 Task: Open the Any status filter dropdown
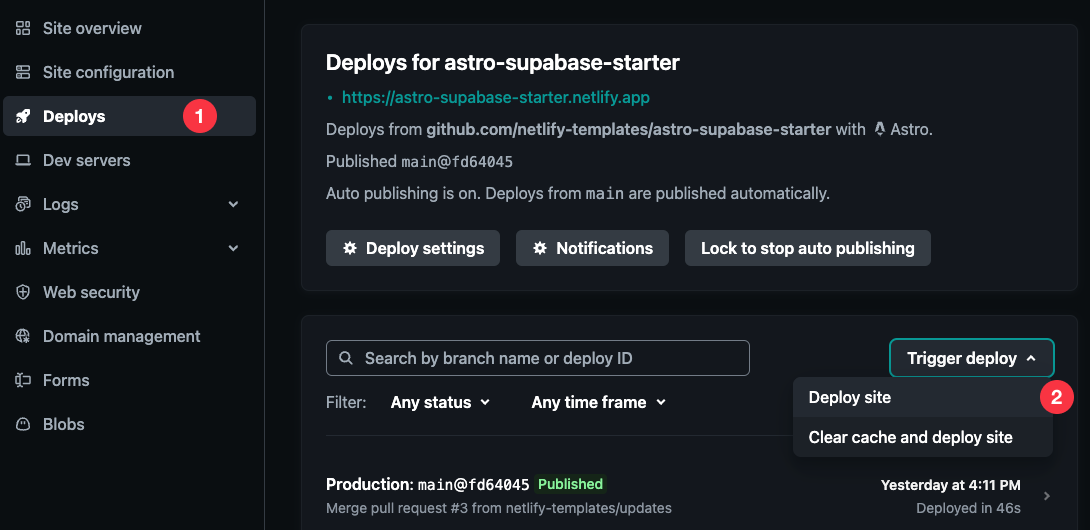(440, 402)
